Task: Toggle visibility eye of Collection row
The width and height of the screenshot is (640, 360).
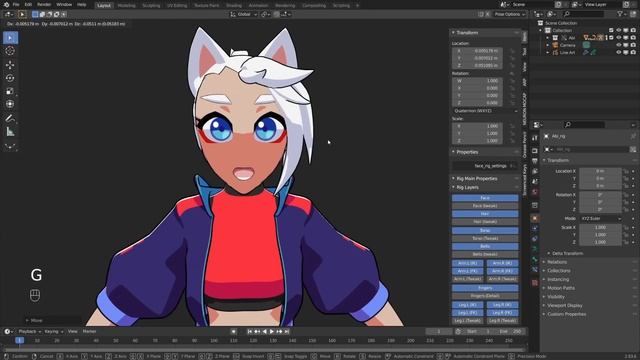Action: pos(619,30)
